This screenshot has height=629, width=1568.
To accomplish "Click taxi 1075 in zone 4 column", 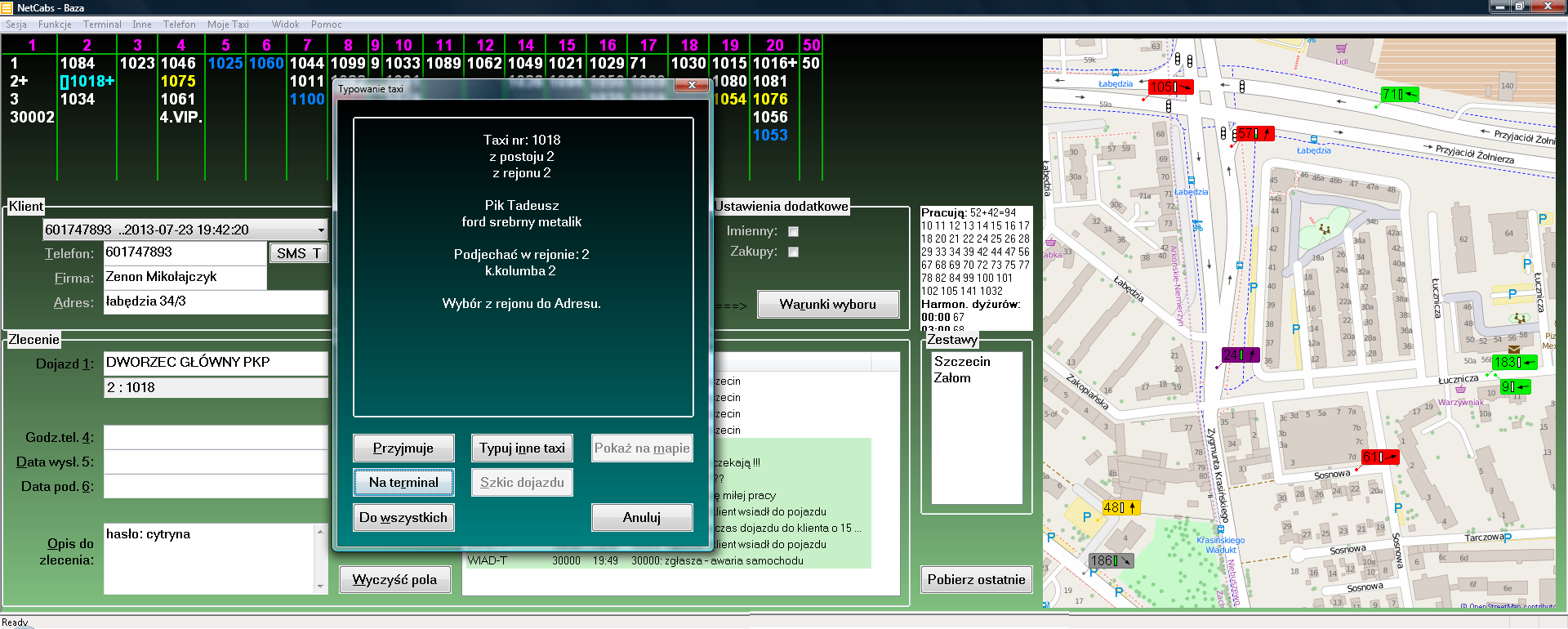I will coord(178,82).
